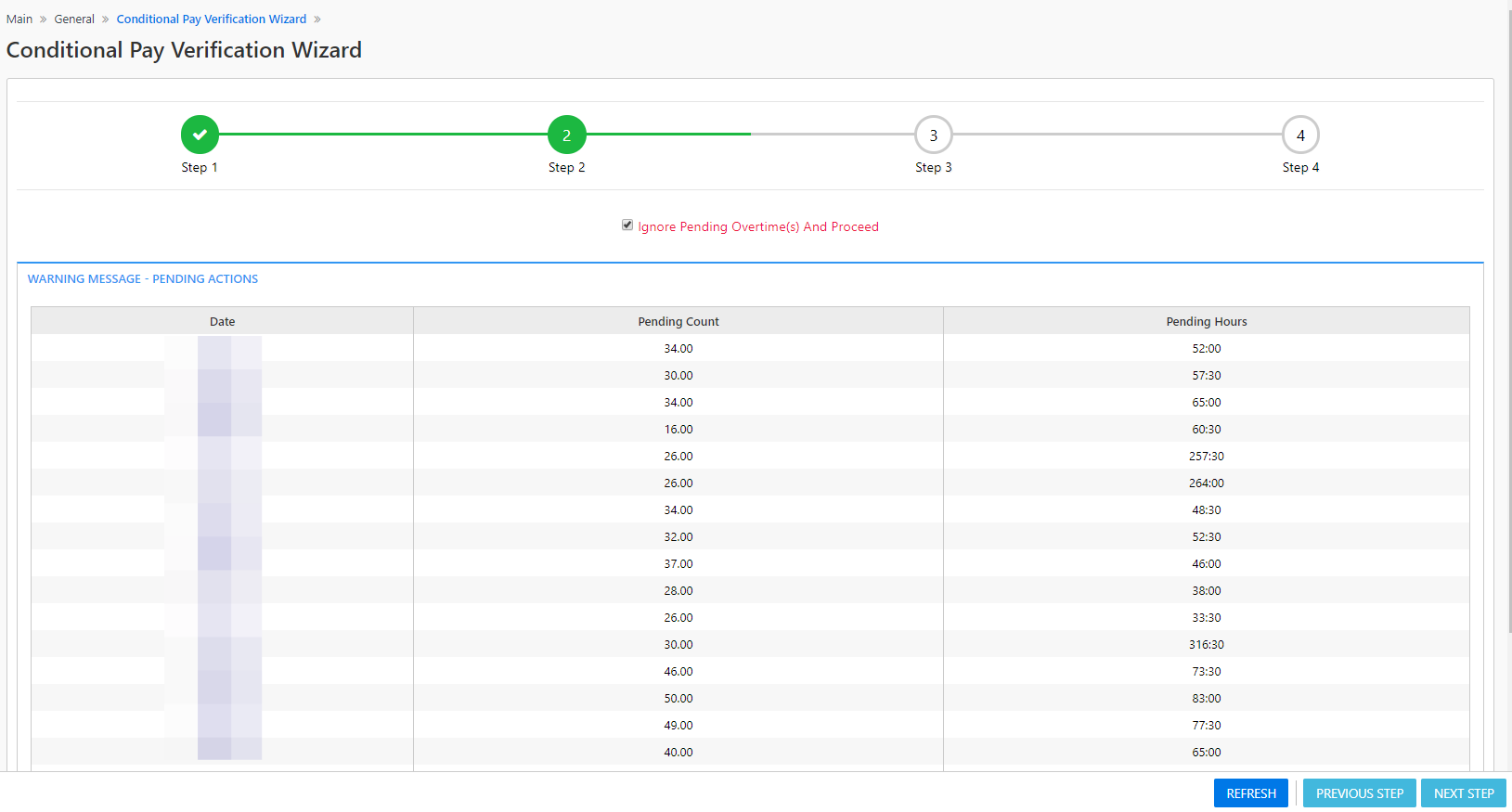Click the chevron after General breadcrumb

[106, 19]
